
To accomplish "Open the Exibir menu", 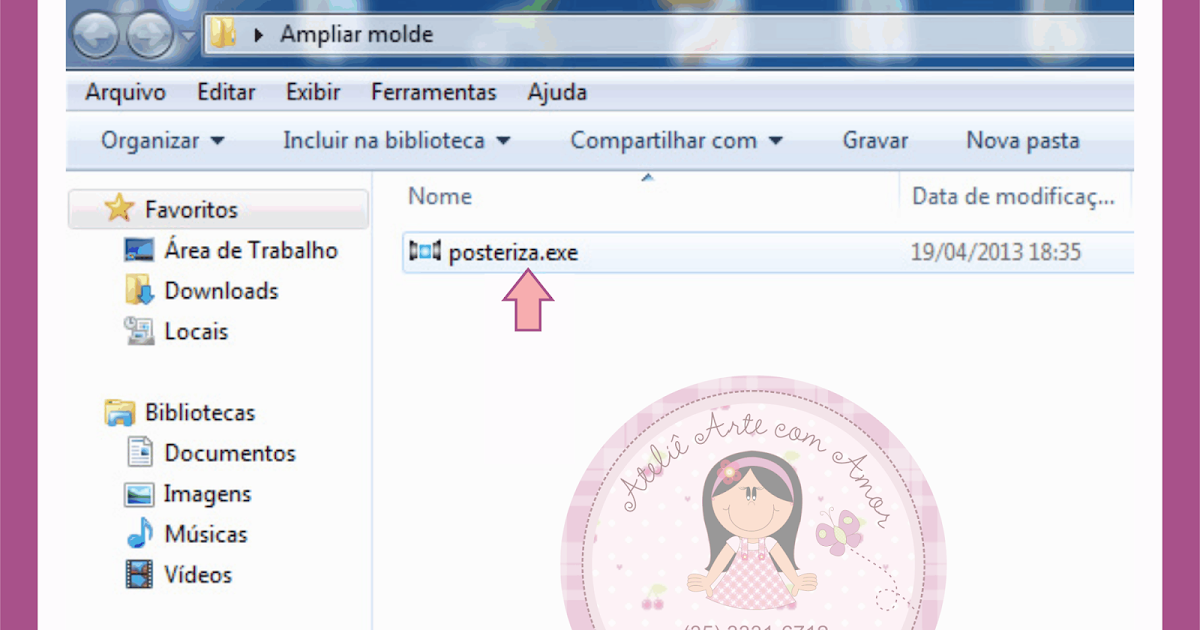I will [x=313, y=93].
